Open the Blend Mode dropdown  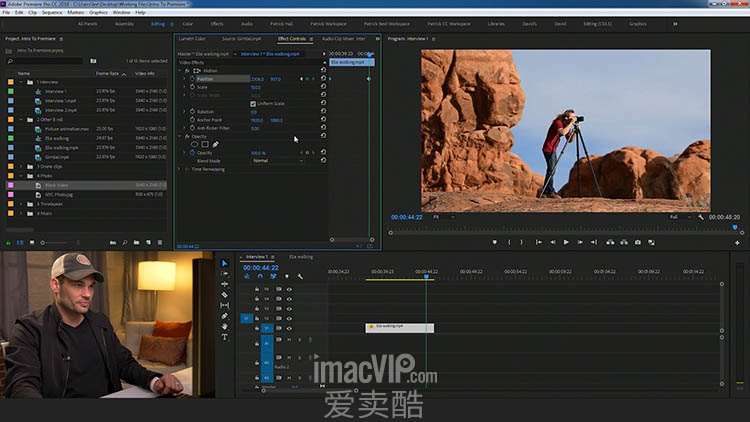(x=276, y=160)
